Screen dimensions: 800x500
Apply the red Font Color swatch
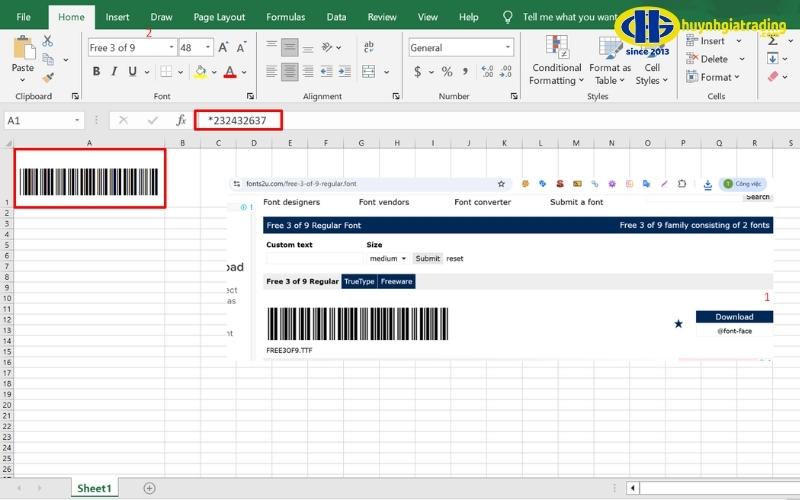(230, 72)
